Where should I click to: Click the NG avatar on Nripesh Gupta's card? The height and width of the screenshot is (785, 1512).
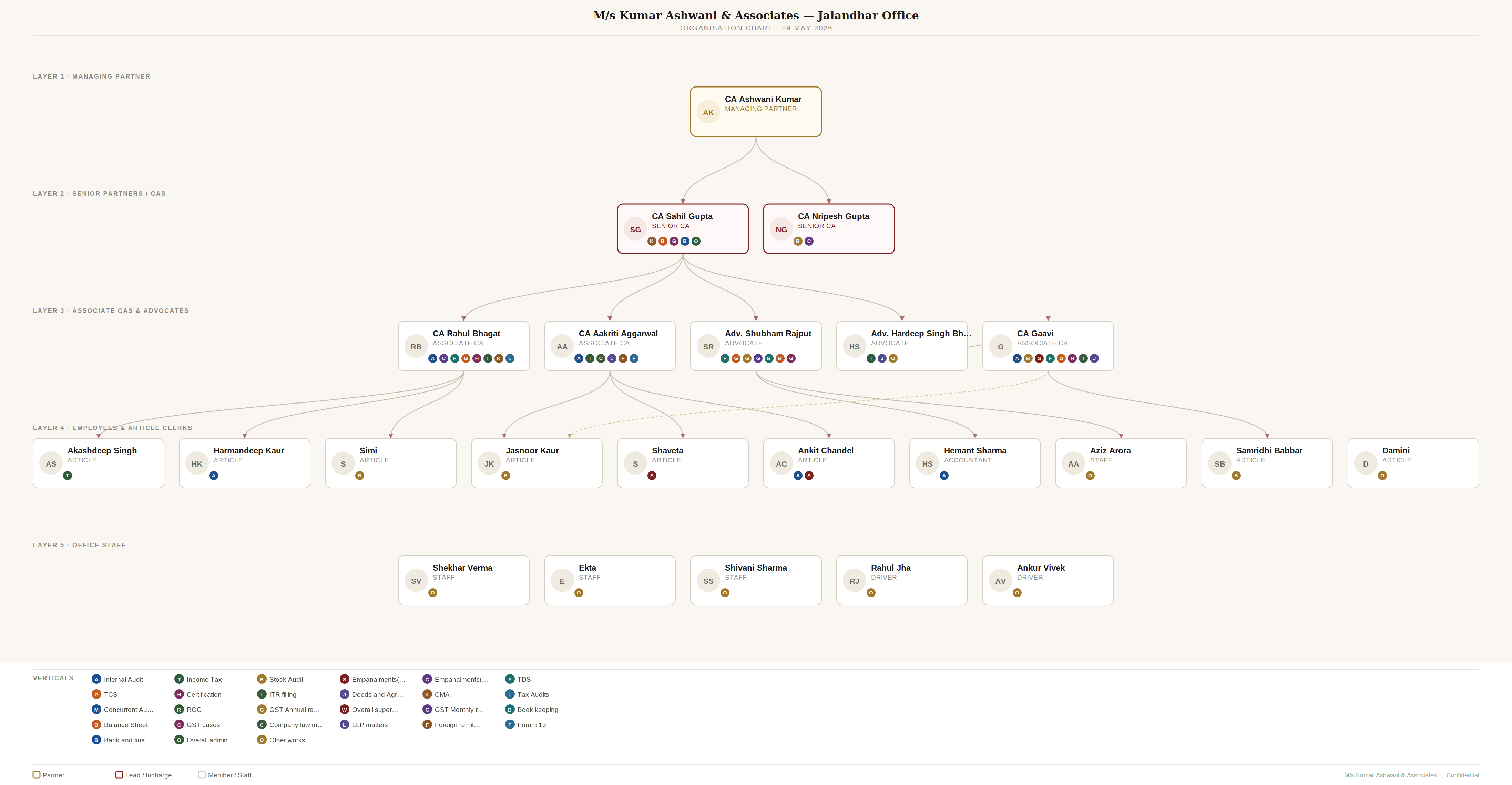pos(781,230)
